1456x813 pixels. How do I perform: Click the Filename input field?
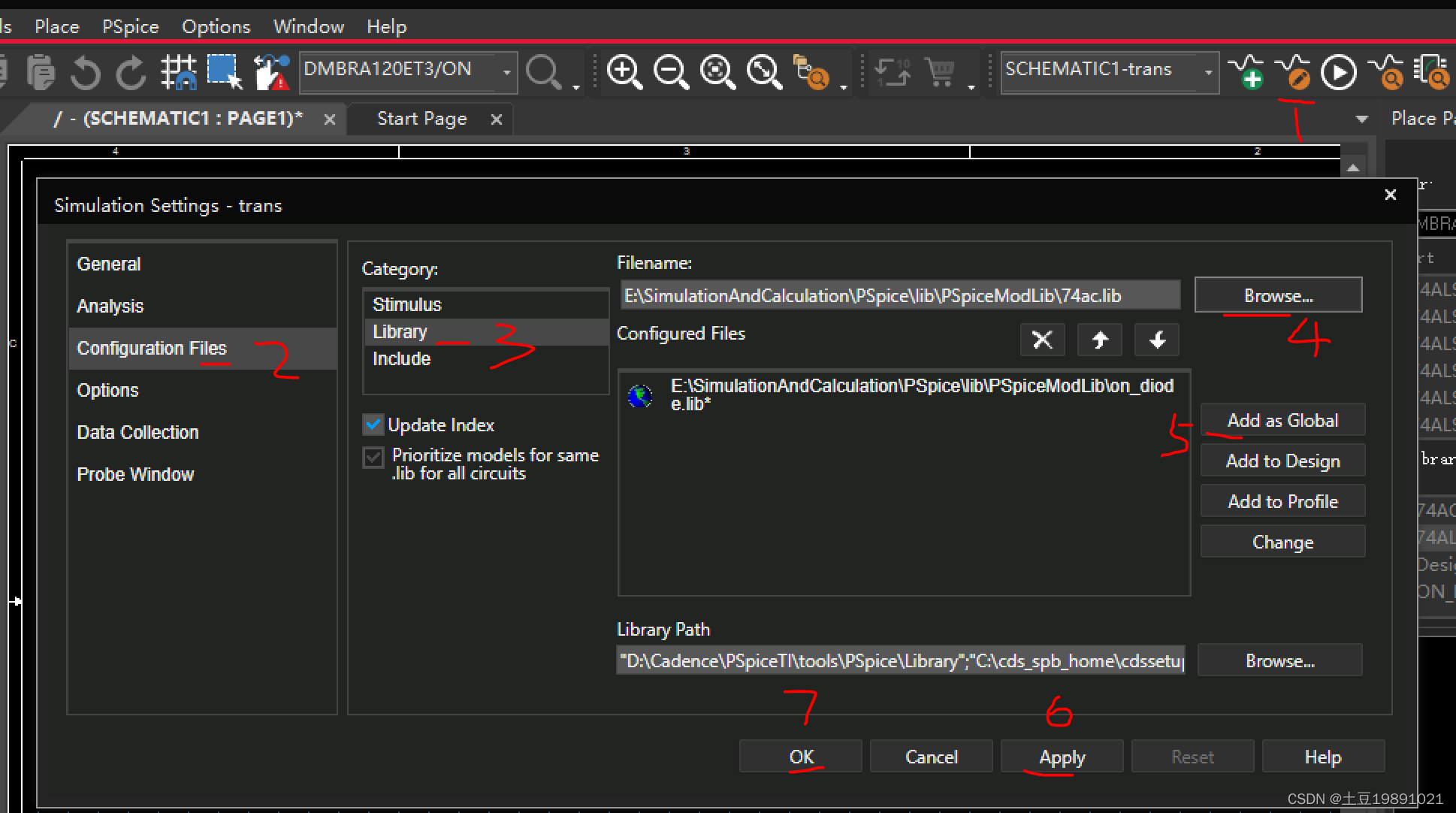click(899, 295)
